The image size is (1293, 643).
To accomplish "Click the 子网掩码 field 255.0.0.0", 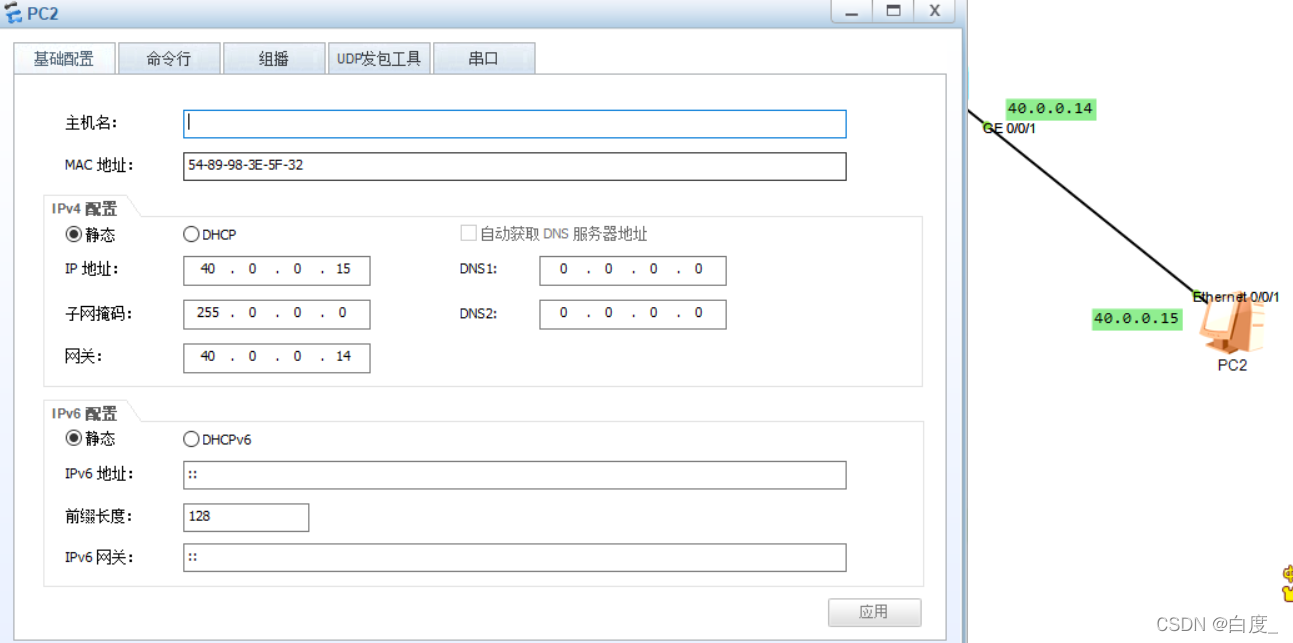I will pyautogui.click(x=277, y=314).
